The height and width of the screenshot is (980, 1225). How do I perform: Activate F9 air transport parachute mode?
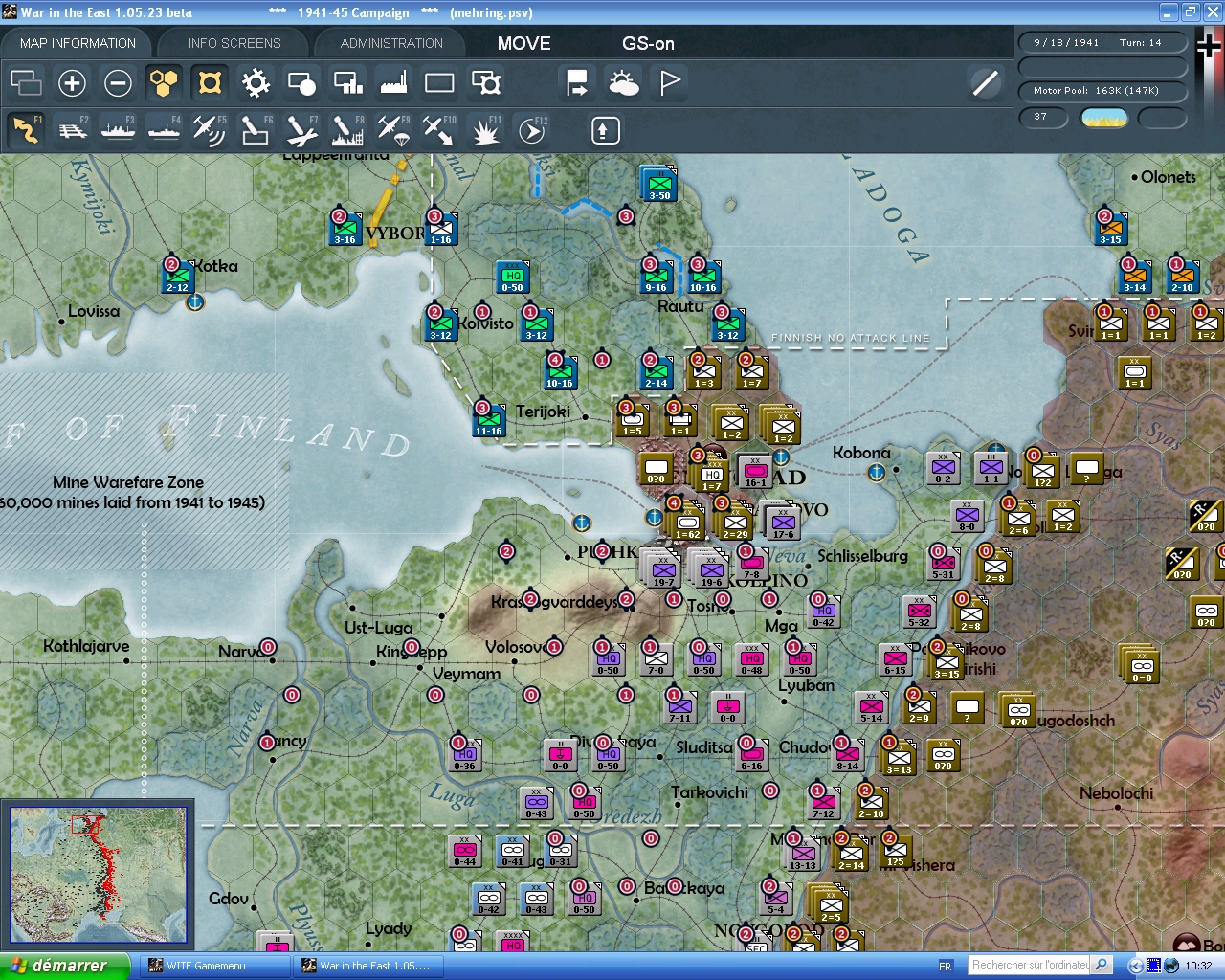(x=393, y=130)
